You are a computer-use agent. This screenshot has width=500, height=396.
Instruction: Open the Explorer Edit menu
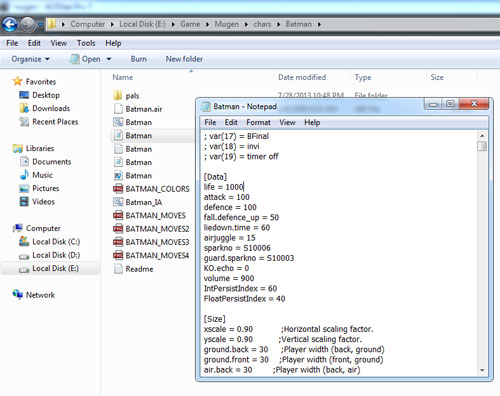click(x=34, y=43)
